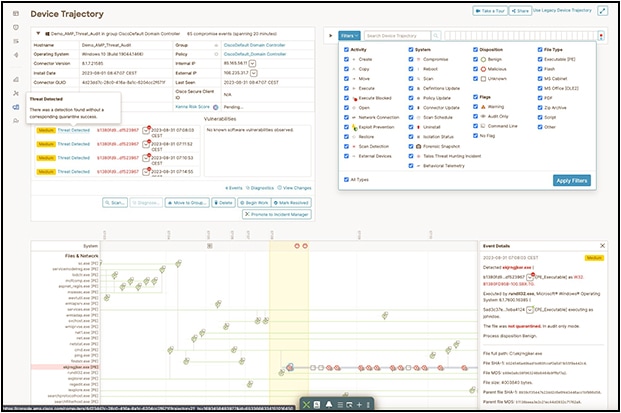Click the bell icon in bottom floating toolbar

click(x=329, y=405)
